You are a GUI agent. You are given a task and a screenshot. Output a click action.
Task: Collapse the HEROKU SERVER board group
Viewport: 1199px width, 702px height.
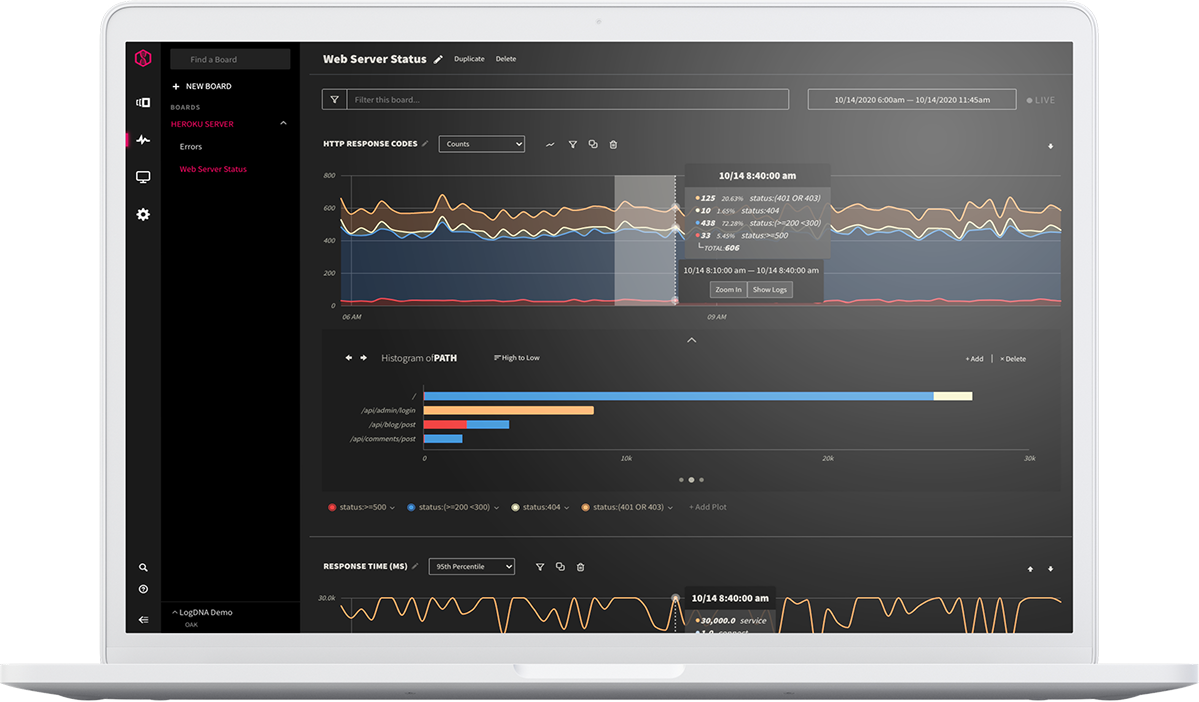(x=283, y=123)
